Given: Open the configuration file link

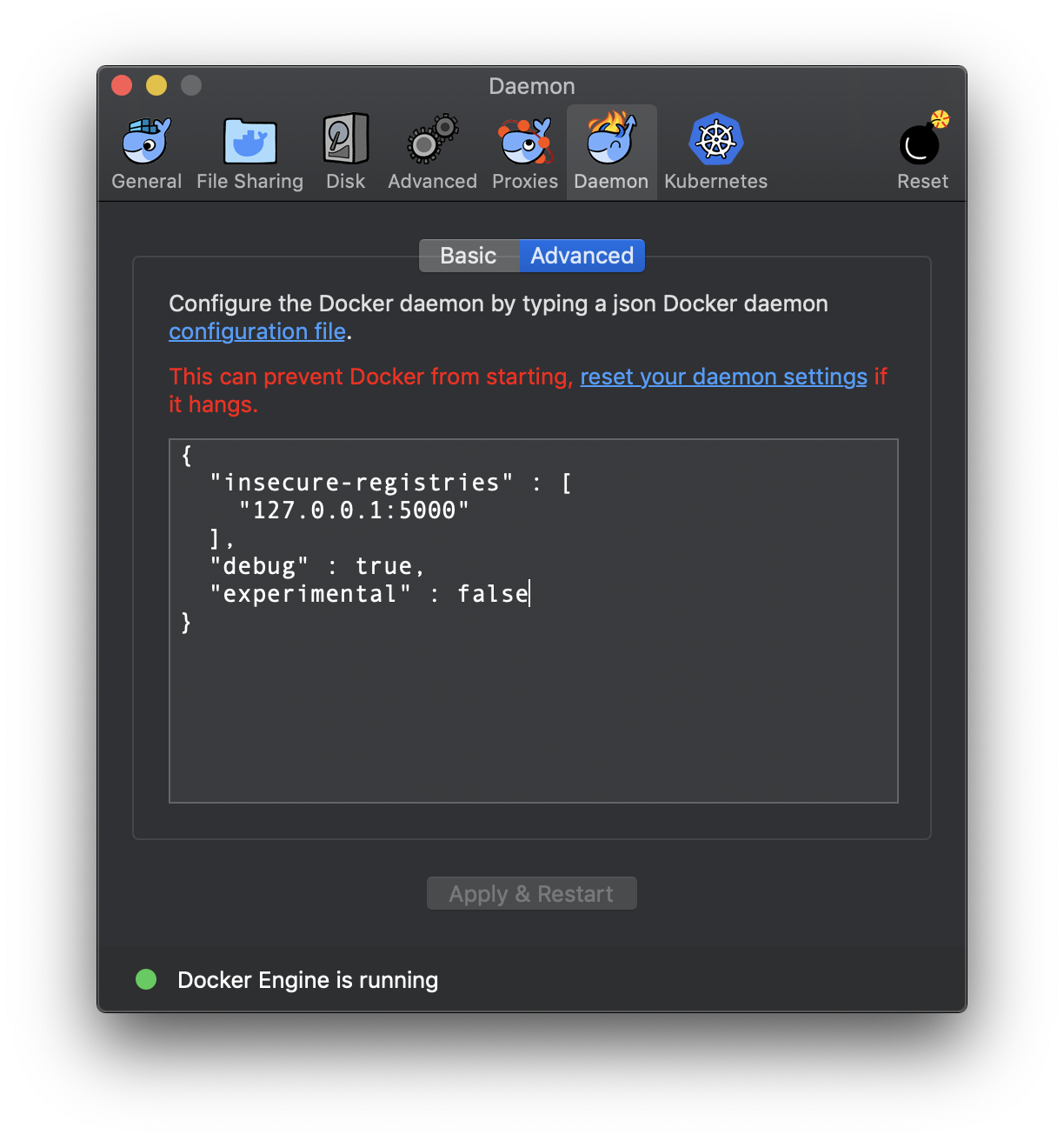Looking at the screenshot, I should 257,331.
